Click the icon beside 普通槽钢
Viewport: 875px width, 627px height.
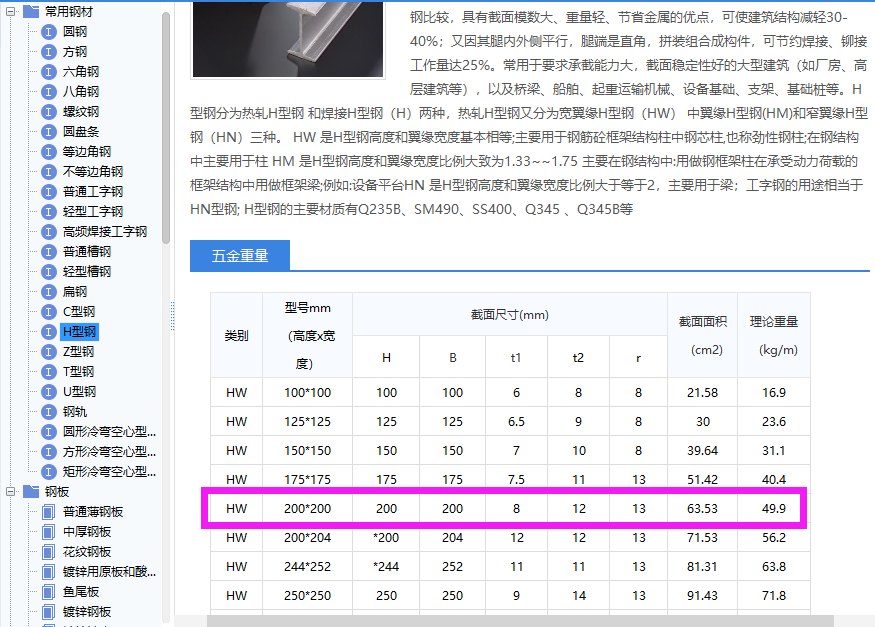click(x=49, y=252)
